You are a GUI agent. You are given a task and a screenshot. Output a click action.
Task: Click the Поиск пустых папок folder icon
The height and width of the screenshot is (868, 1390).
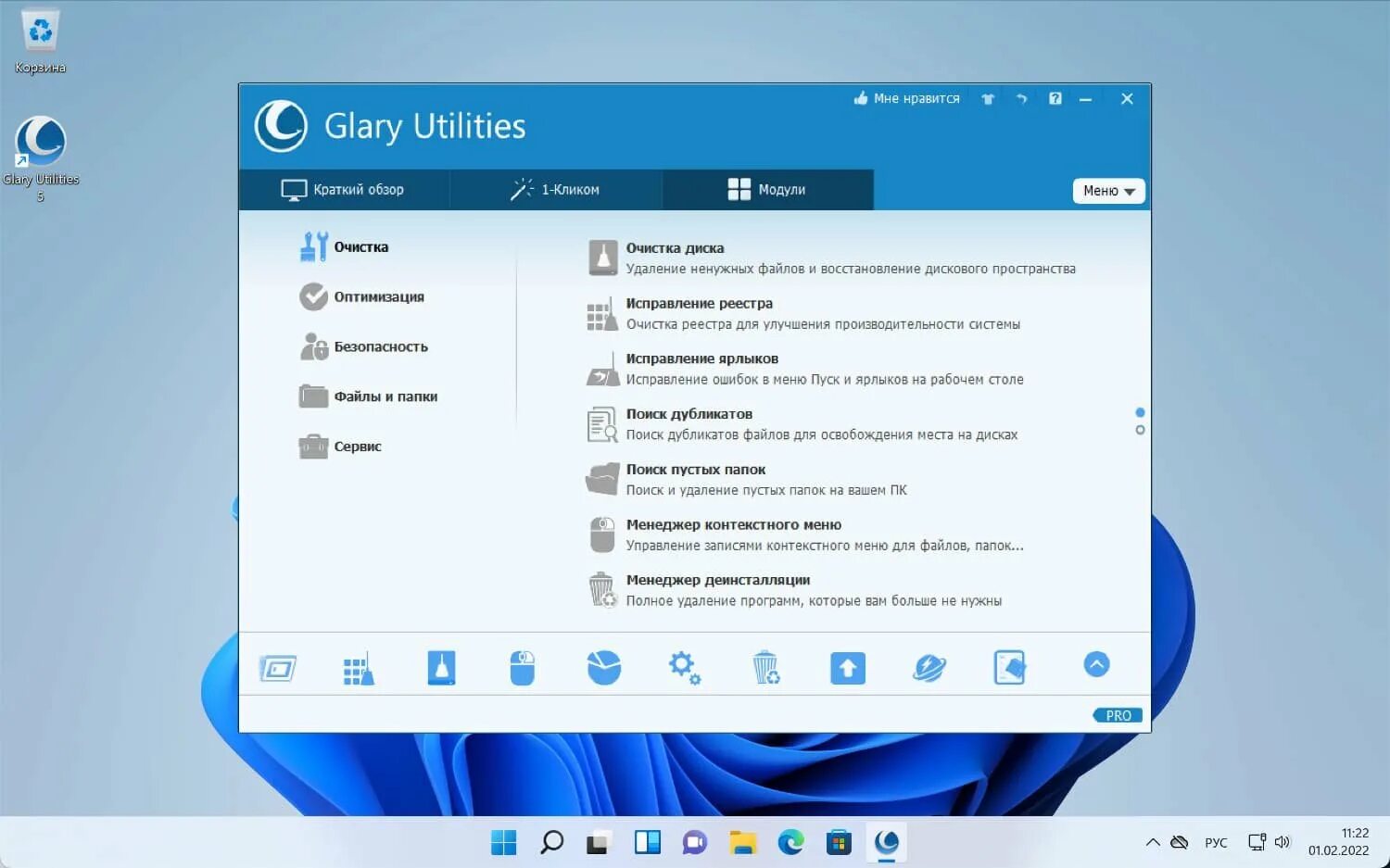602,480
